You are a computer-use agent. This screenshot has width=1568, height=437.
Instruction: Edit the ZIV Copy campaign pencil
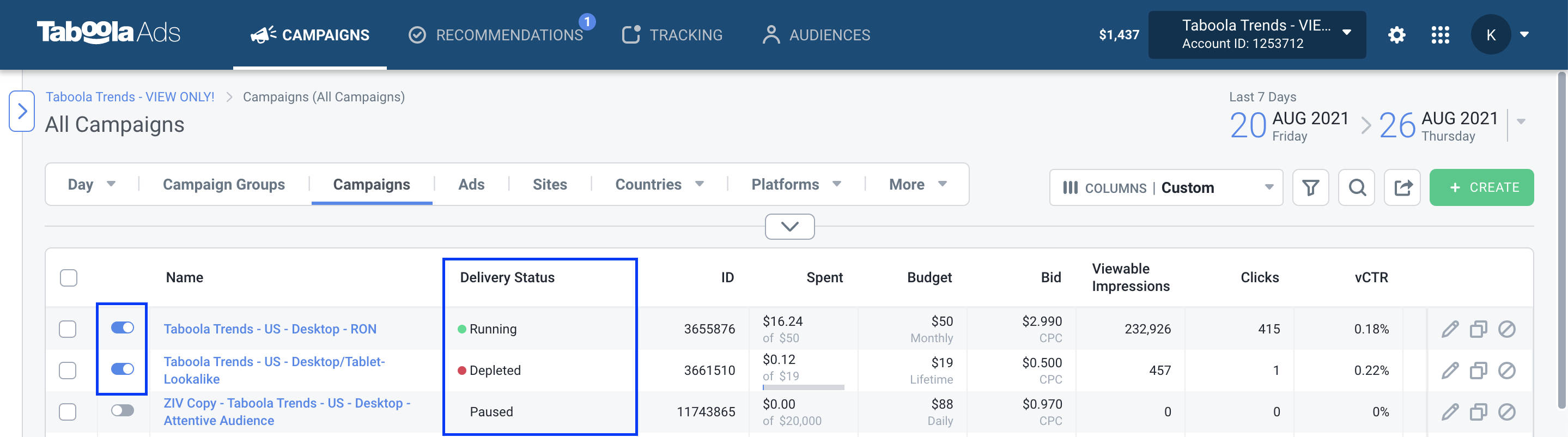pyautogui.click(x=1450, y=411)
